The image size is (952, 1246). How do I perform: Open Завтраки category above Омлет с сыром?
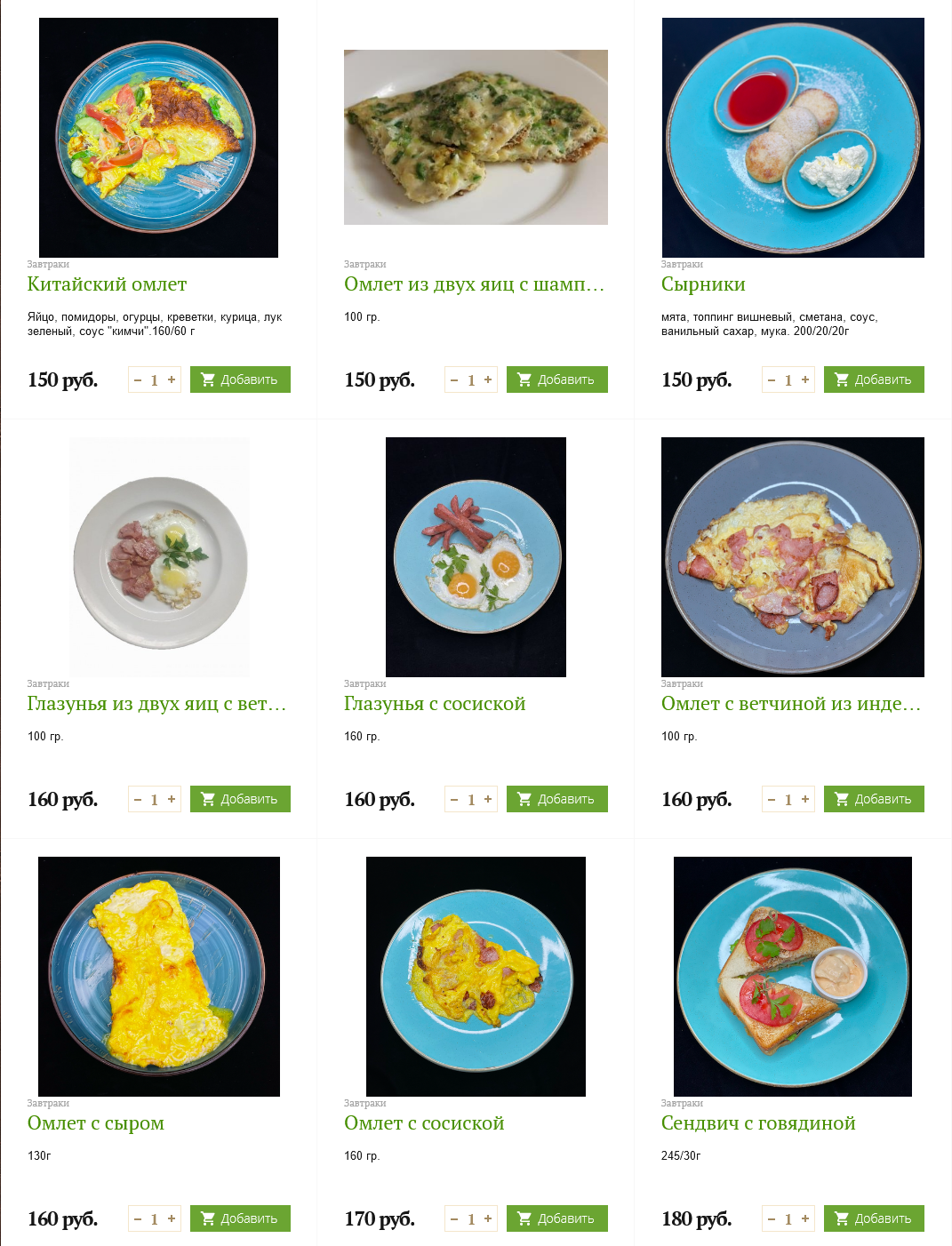click(48, 1103)
